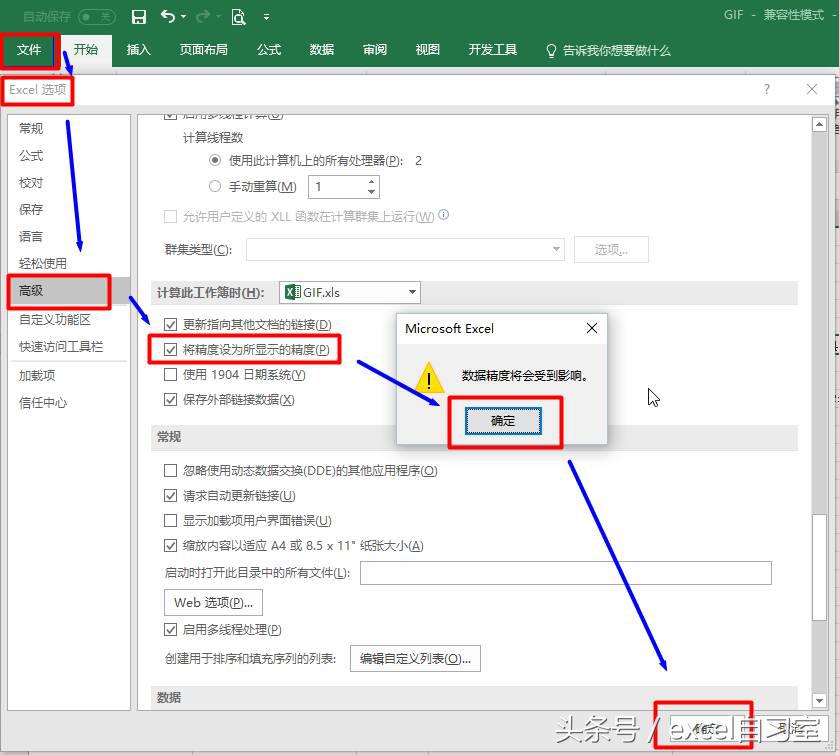This screenshot has width=839, height=755.
Task: Toggle the AutoSave switch
Action: pyautogui.click(x=97, y=17)
